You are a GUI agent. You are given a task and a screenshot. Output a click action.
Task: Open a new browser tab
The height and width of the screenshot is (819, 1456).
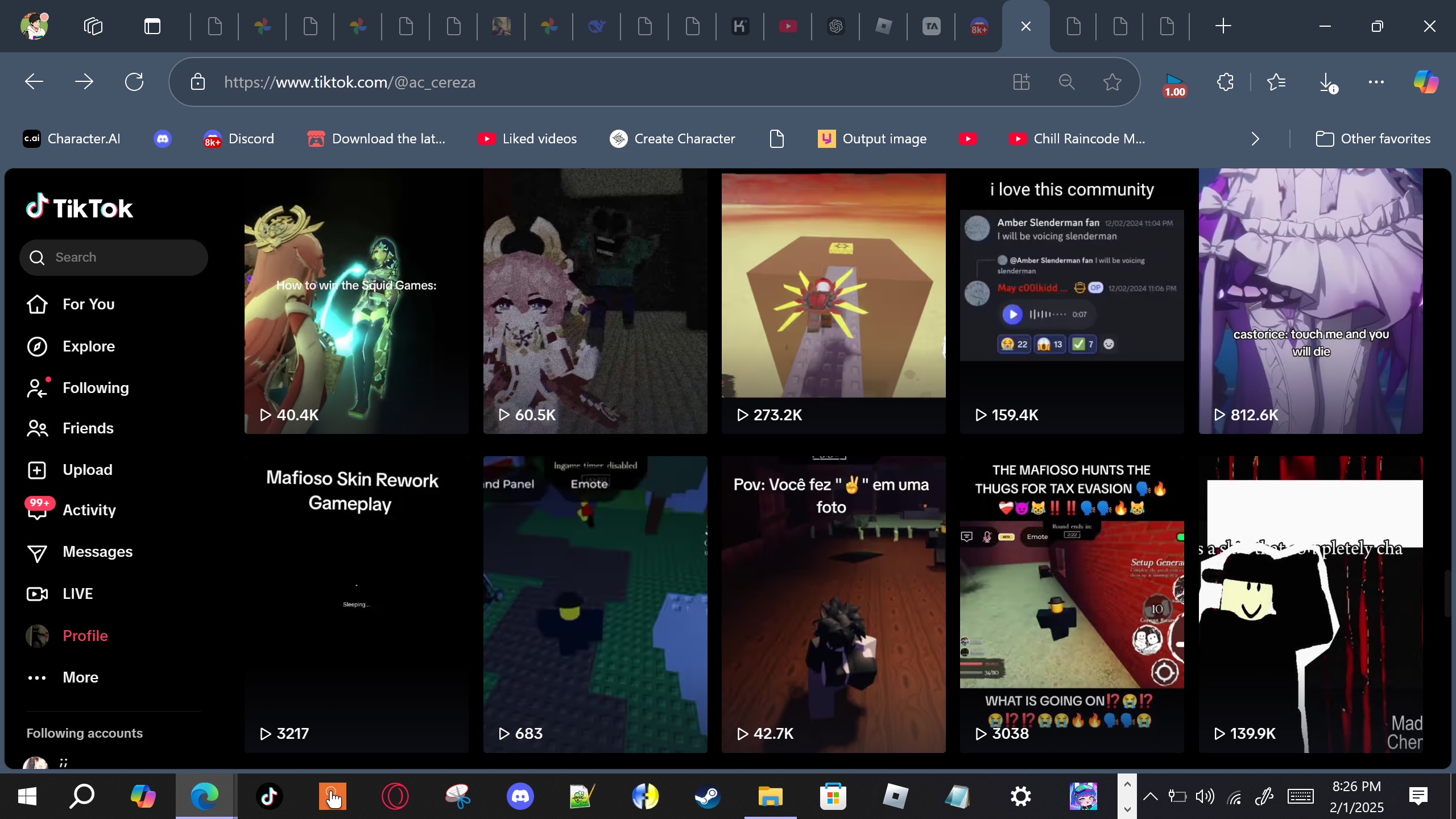pos(1223,26)
